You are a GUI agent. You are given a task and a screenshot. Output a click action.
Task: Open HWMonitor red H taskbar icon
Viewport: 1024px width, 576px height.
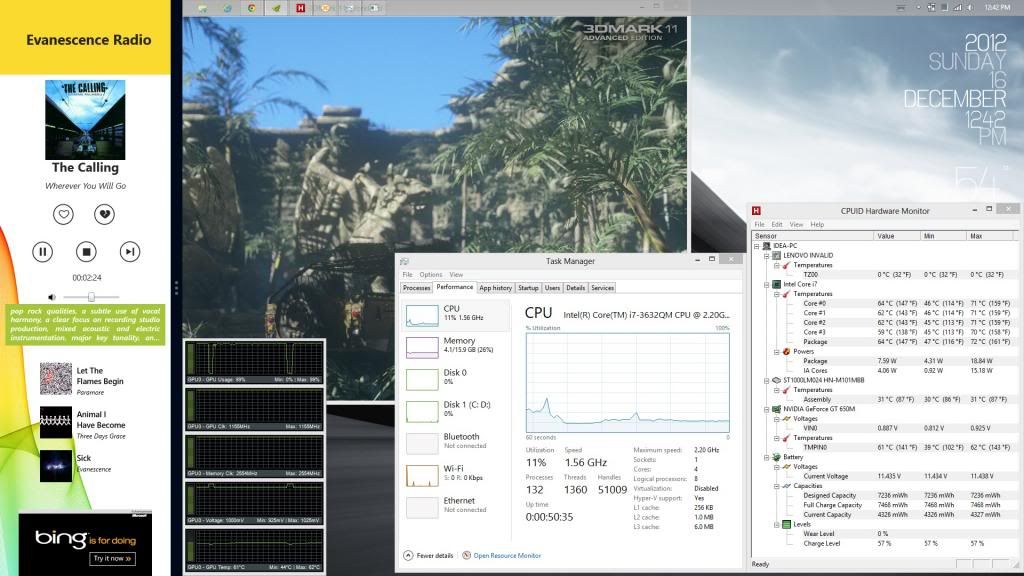coord(300,8)
